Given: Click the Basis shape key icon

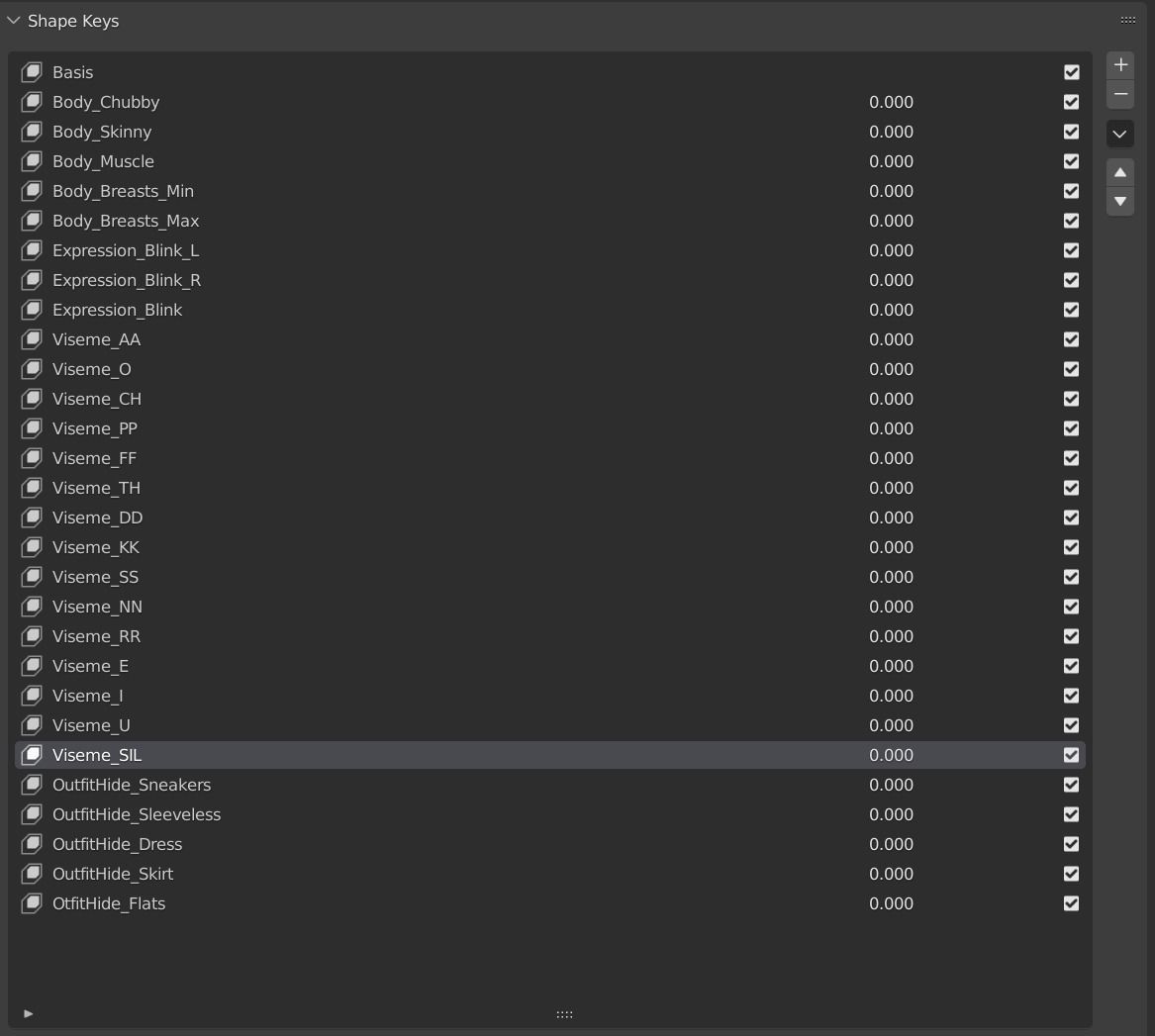Looking at the screenshot, I should tap(32, 72).
